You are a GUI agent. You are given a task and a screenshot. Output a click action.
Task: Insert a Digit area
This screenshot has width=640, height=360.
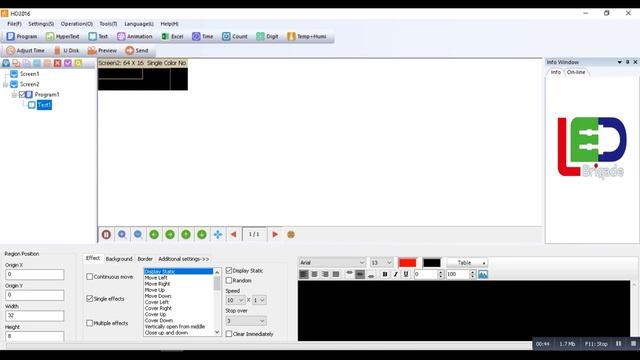267,36
